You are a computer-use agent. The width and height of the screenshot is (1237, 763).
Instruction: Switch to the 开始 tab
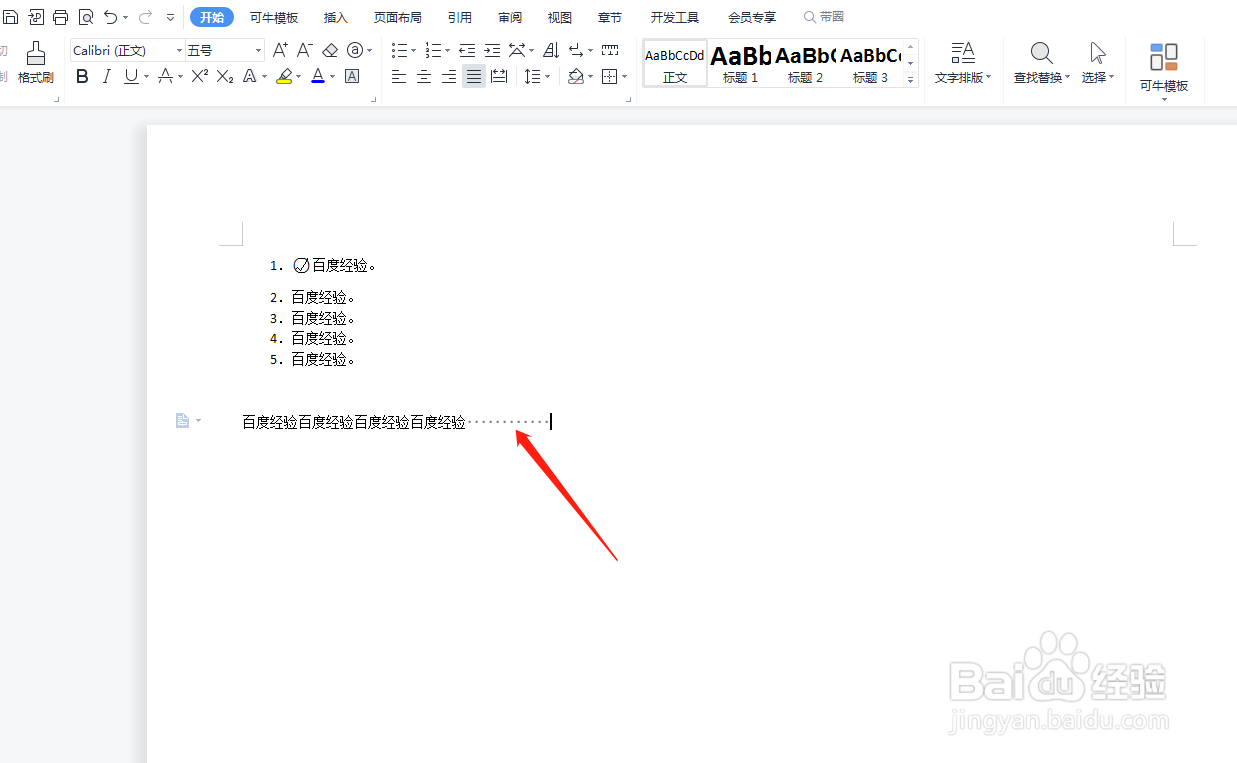[212, 17]
